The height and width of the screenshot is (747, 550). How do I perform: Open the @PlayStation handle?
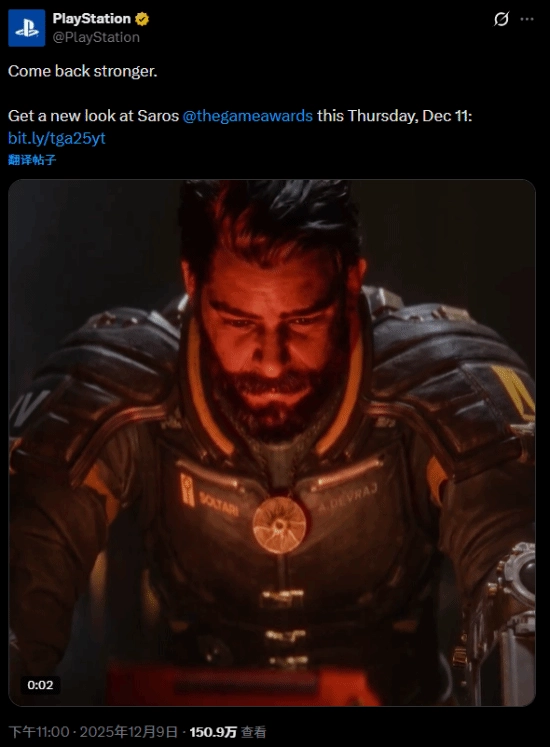point(96,37)
